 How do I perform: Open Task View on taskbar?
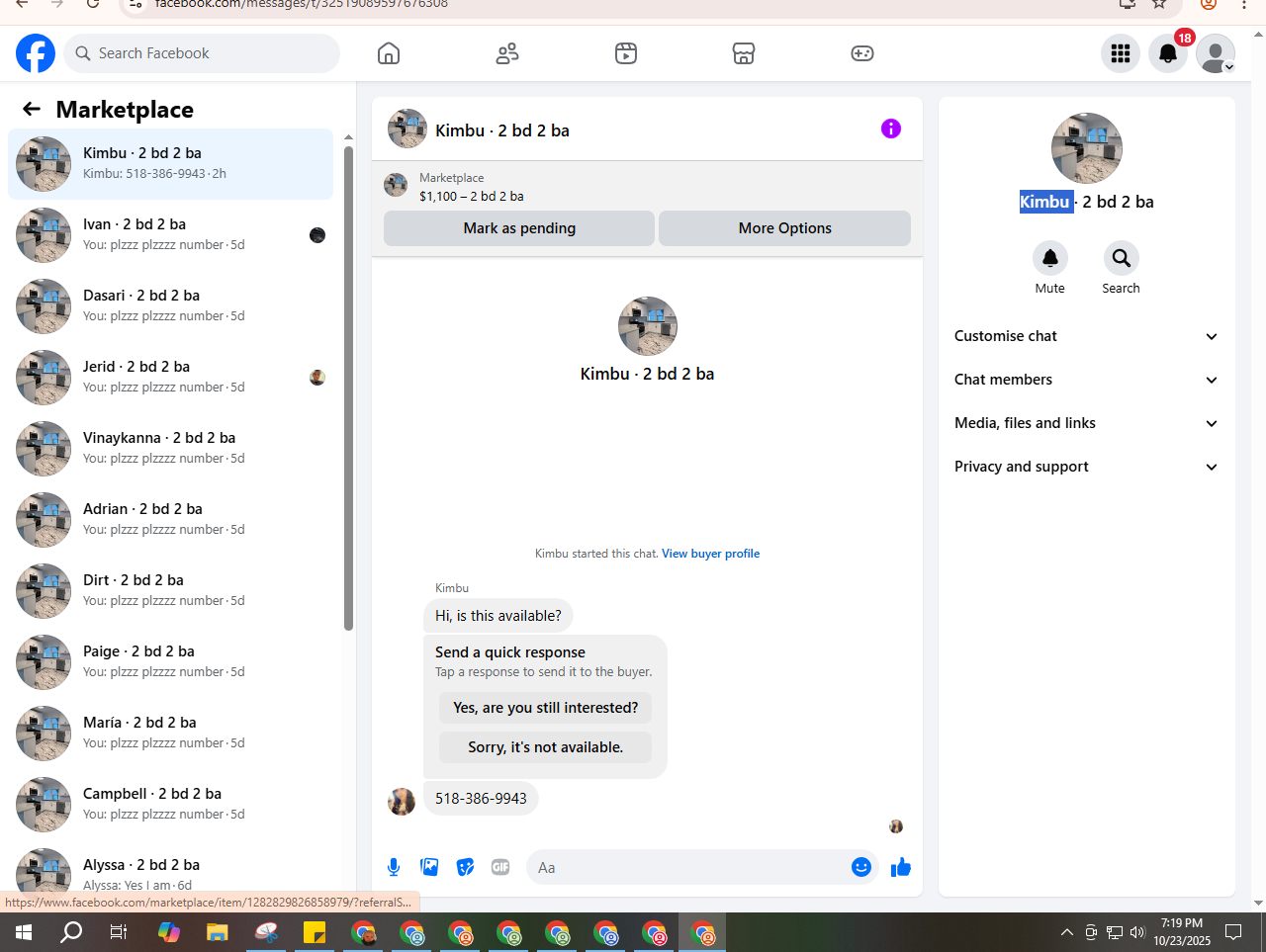click(x=119, y=932)
